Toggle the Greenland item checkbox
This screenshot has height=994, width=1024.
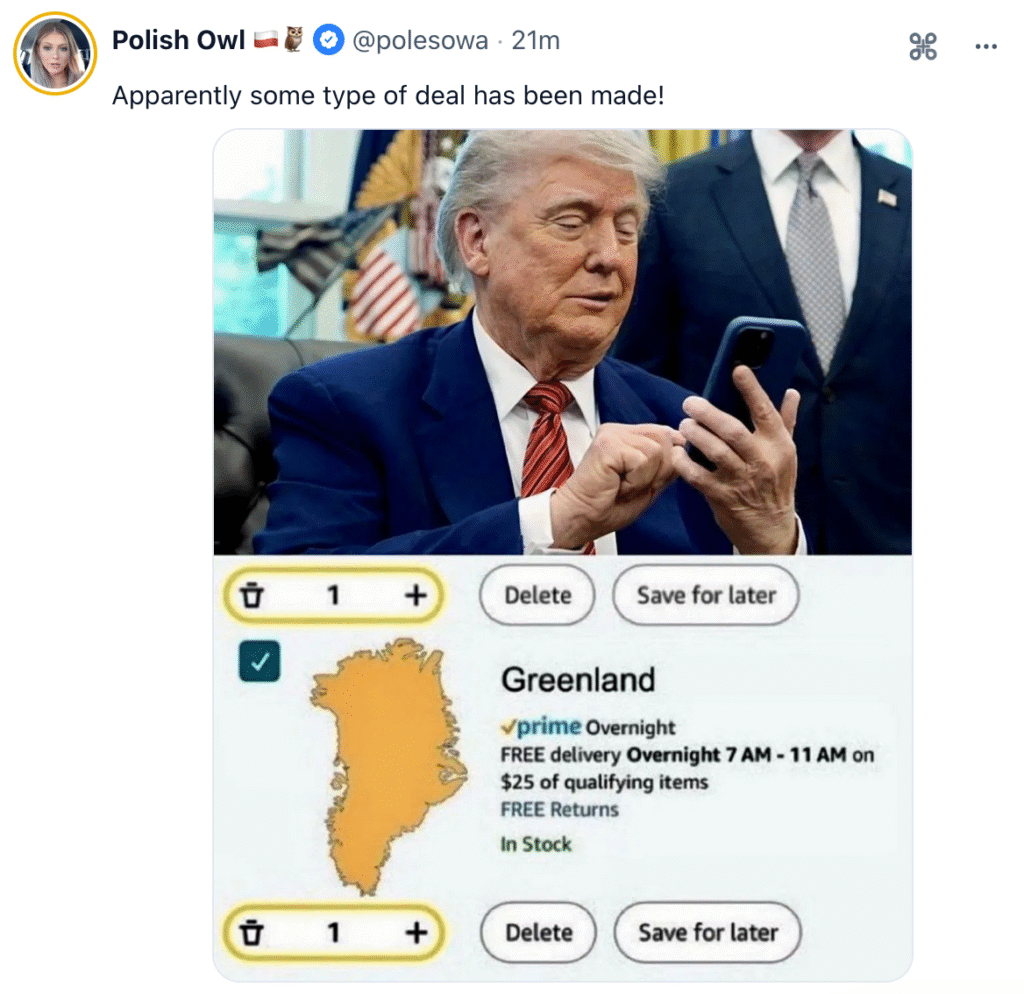click(x=260, y=662)
